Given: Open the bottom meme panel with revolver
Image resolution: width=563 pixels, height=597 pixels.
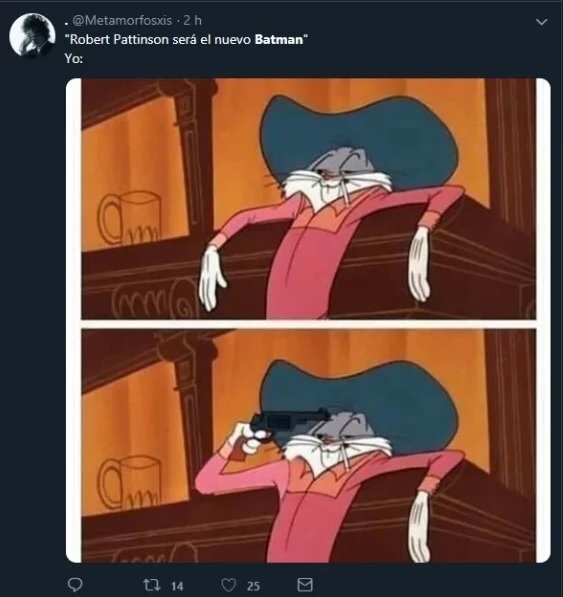Looking at the screenshot, I should tap(309, 445).
